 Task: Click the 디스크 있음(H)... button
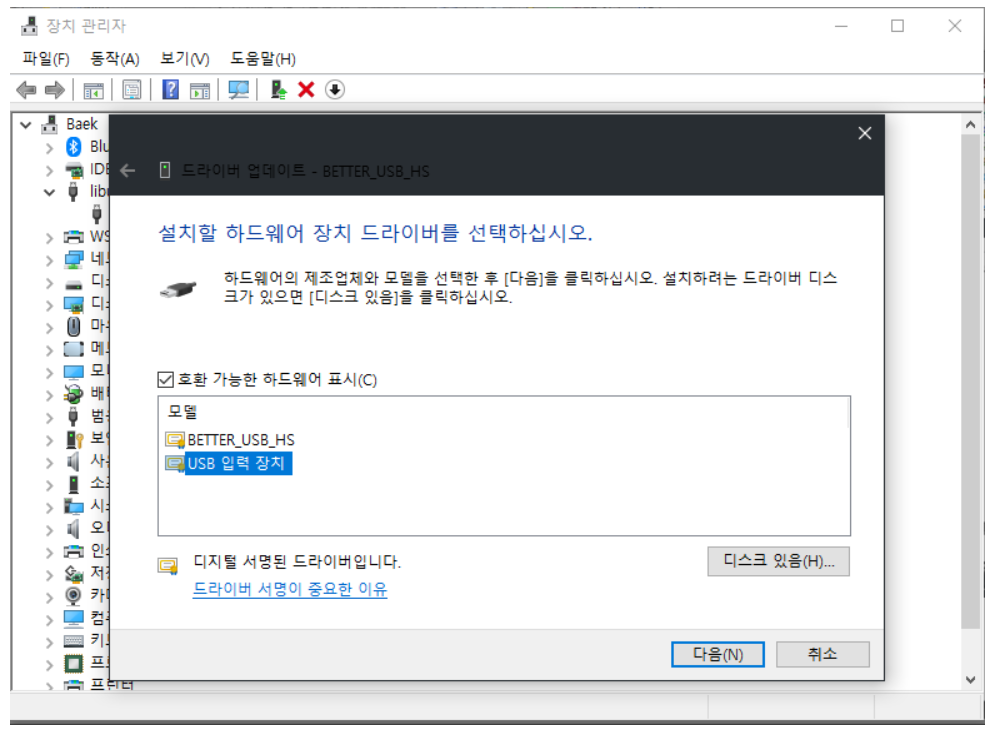point(778,561)
